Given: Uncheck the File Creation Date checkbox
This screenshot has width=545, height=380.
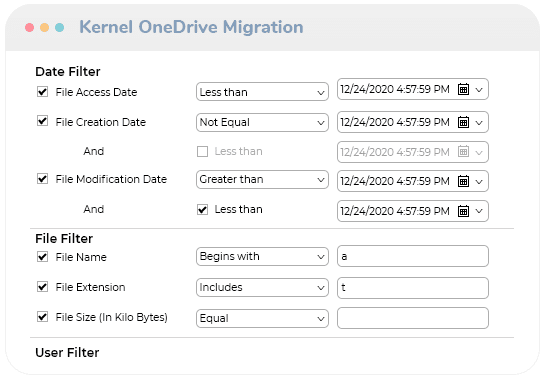Looking at the screenshot, I should tap(42, 121).
